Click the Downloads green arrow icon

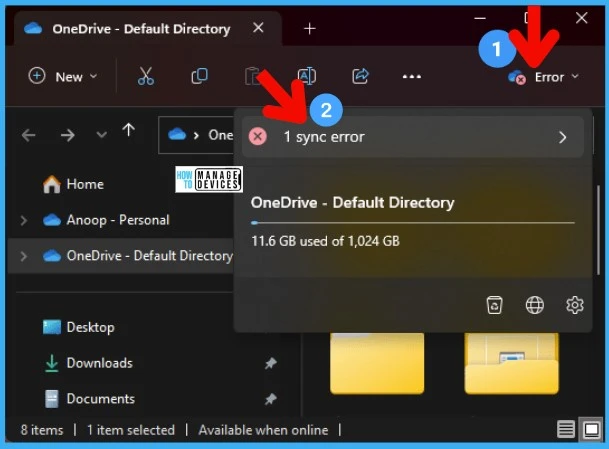pos(52,363)
